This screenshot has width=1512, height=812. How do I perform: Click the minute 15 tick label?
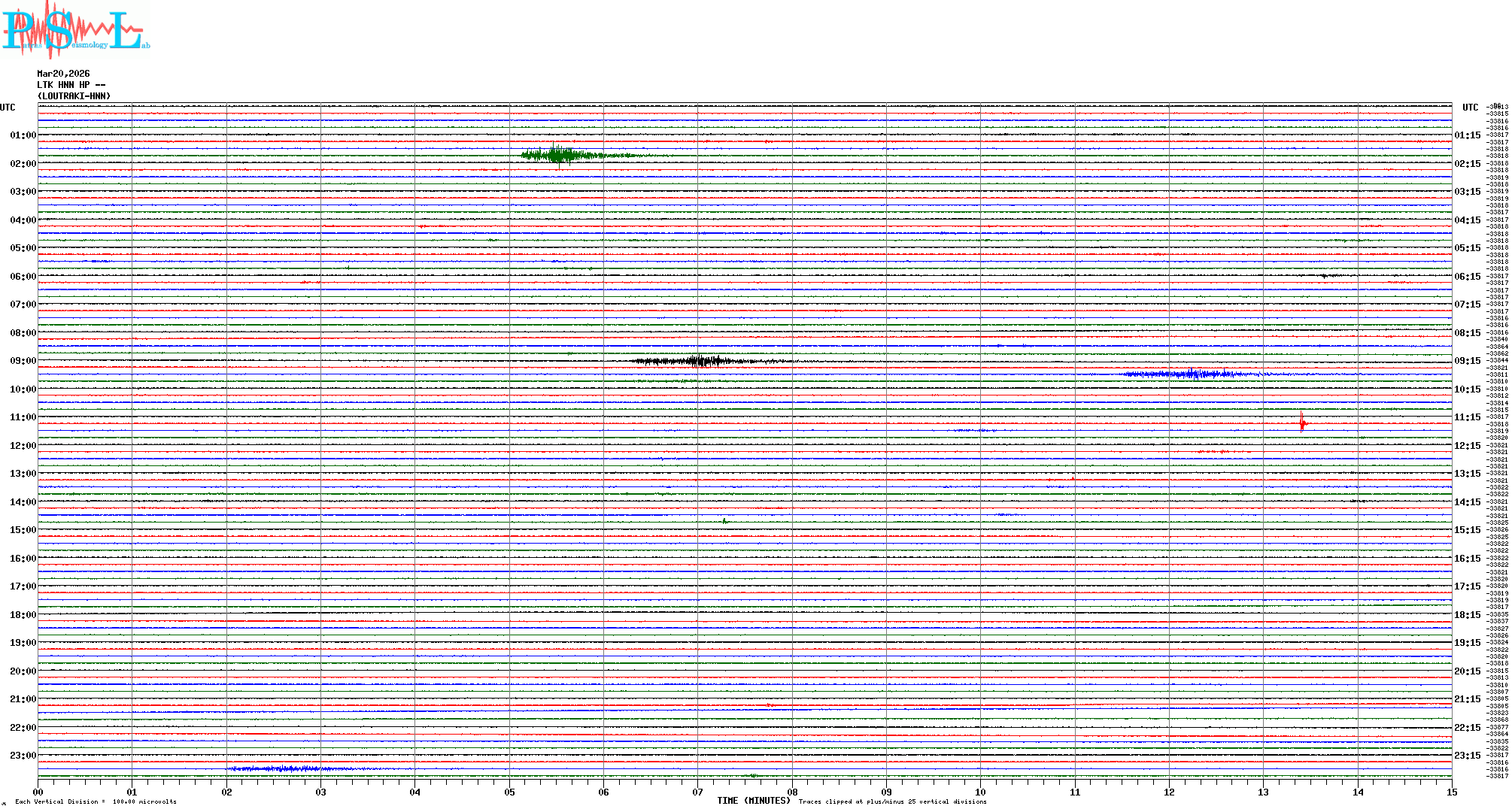coord(1451,792)
